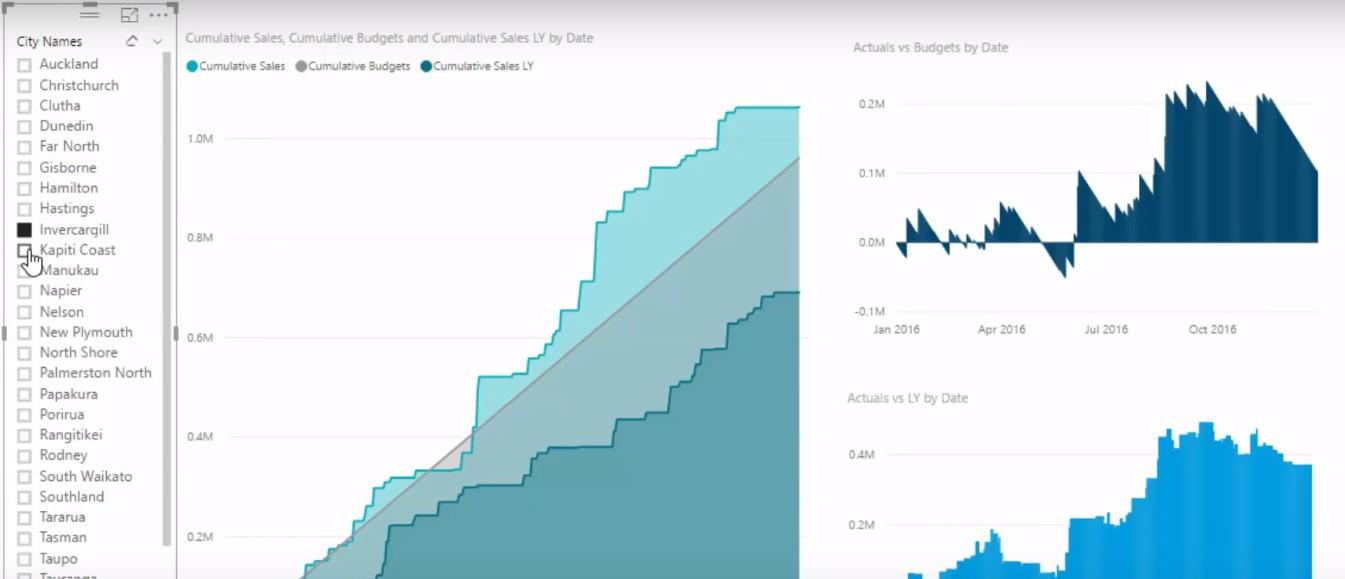Select the Christchurch list item label
Screen dimensions: 1345x579
pyautogui.click(x=79, y=85)
